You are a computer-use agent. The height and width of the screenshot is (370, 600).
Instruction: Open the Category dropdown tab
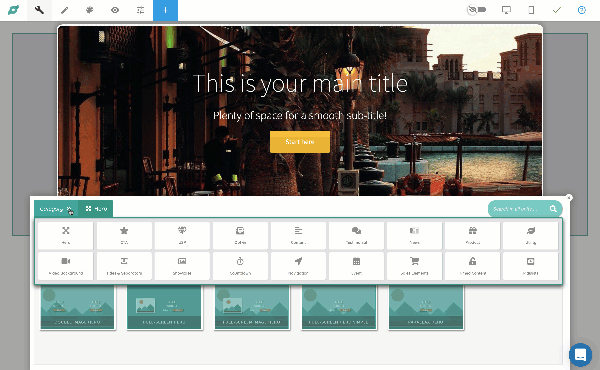56,209
